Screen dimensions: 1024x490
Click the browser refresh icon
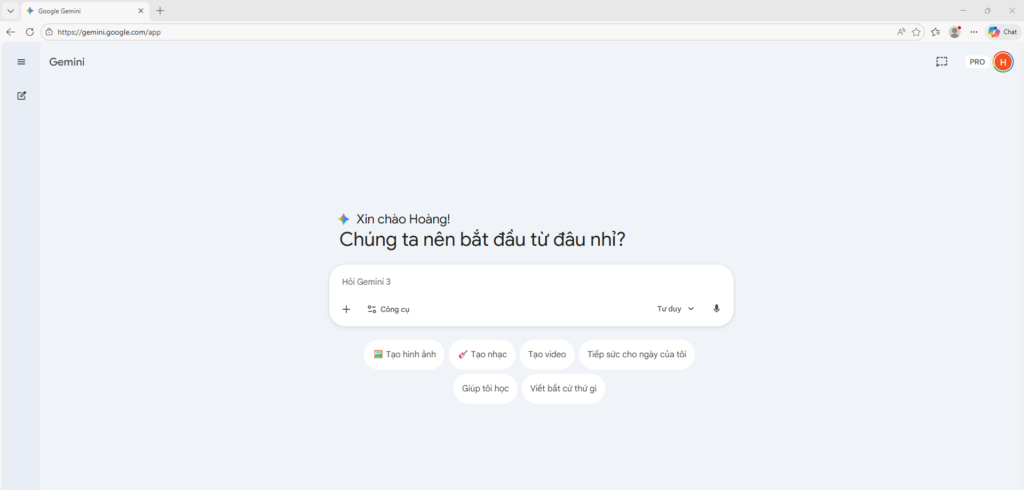click(29, 32)
